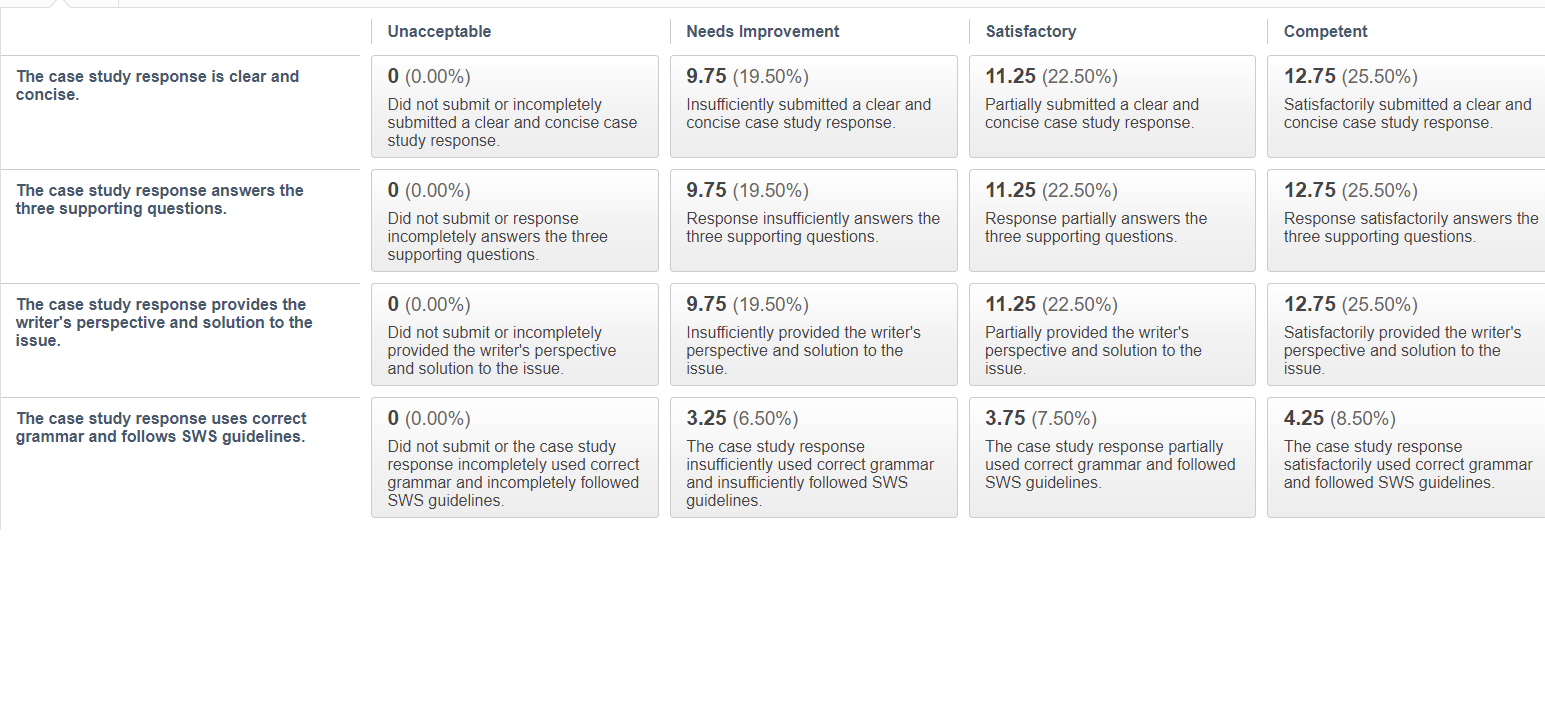Image resolution: width=1545 pixels, height=720 pixels.
Task: Click the Satisfactory column header
Action: click(x=1031, y=31)
